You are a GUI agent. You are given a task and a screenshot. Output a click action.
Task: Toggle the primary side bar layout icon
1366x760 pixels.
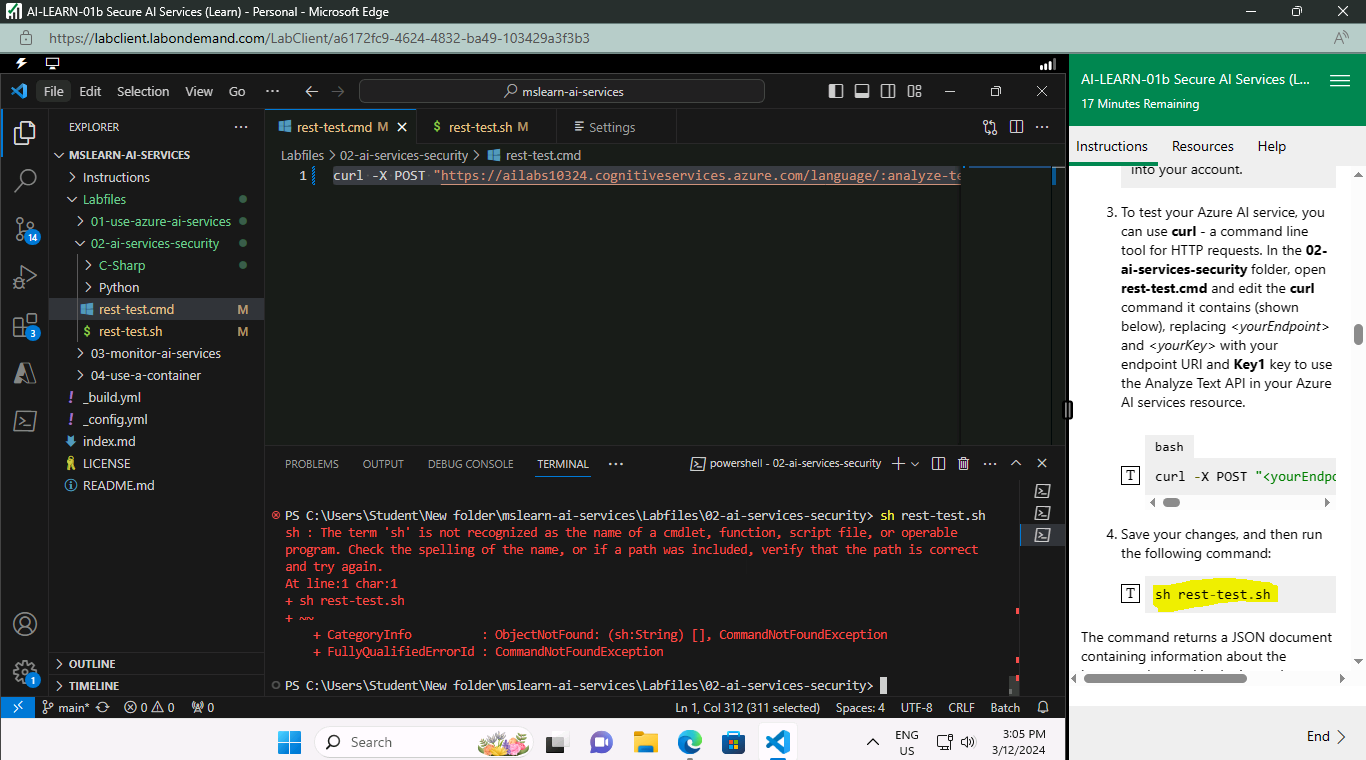(836, 91)
